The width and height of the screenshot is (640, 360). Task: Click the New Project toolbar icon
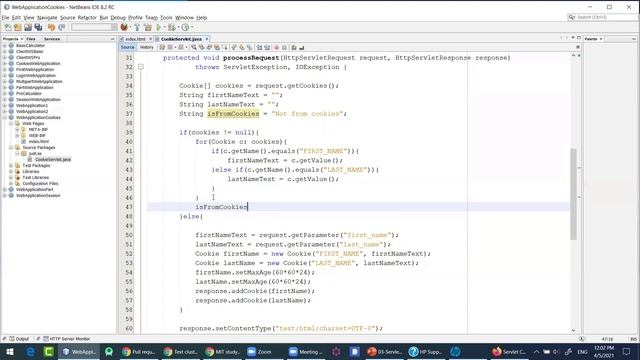18,27
